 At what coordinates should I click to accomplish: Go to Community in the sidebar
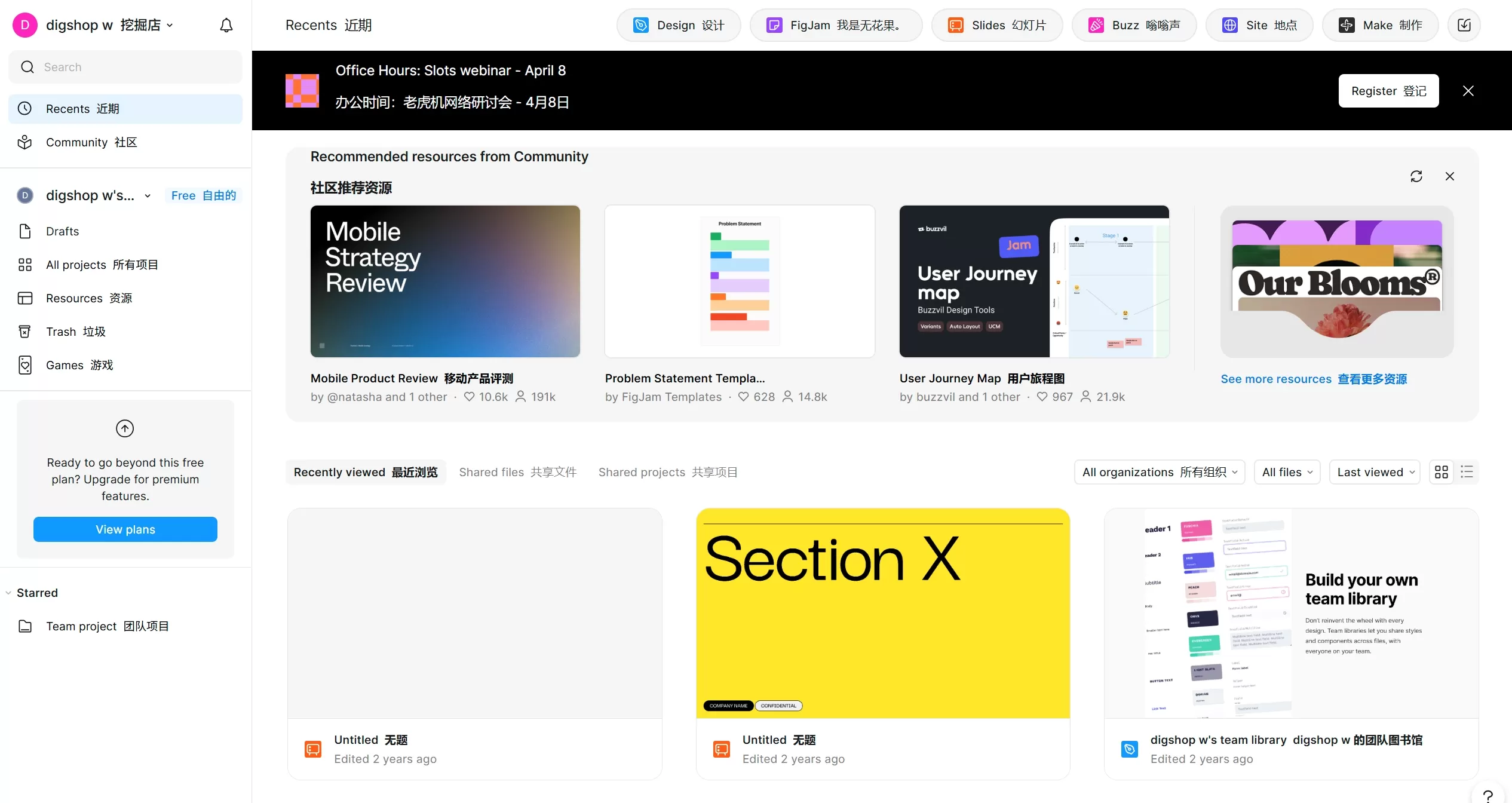pyautogui.click(x=125, y=142)
